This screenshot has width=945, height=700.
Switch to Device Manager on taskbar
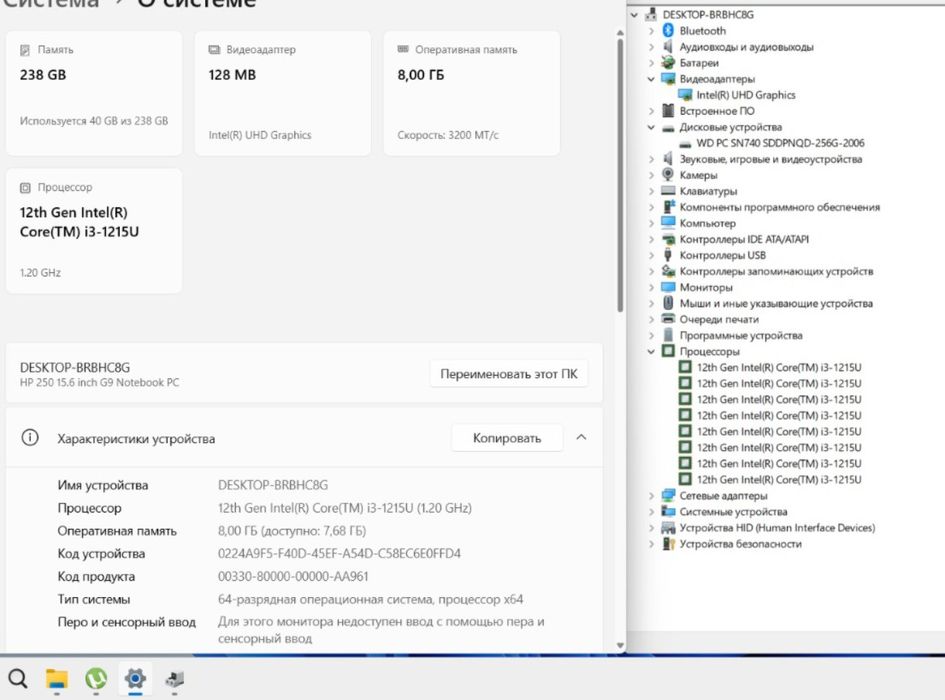tap(174, 679)
